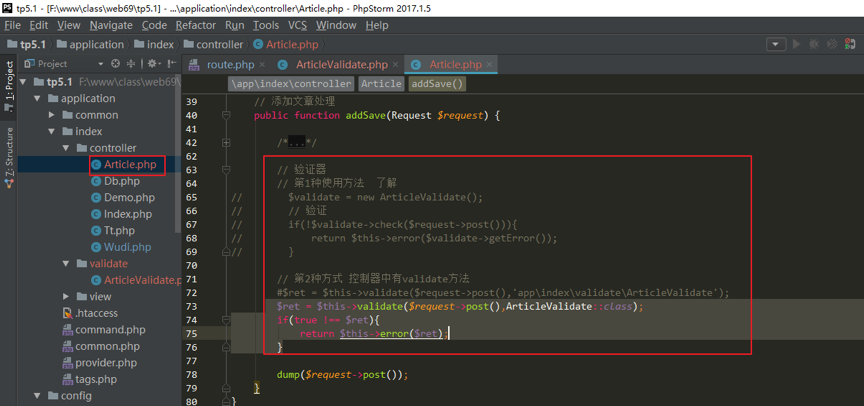This screenshot has width=864, height=406.
Task: Open the Project view type dropdown
Action: click(100, 64)
